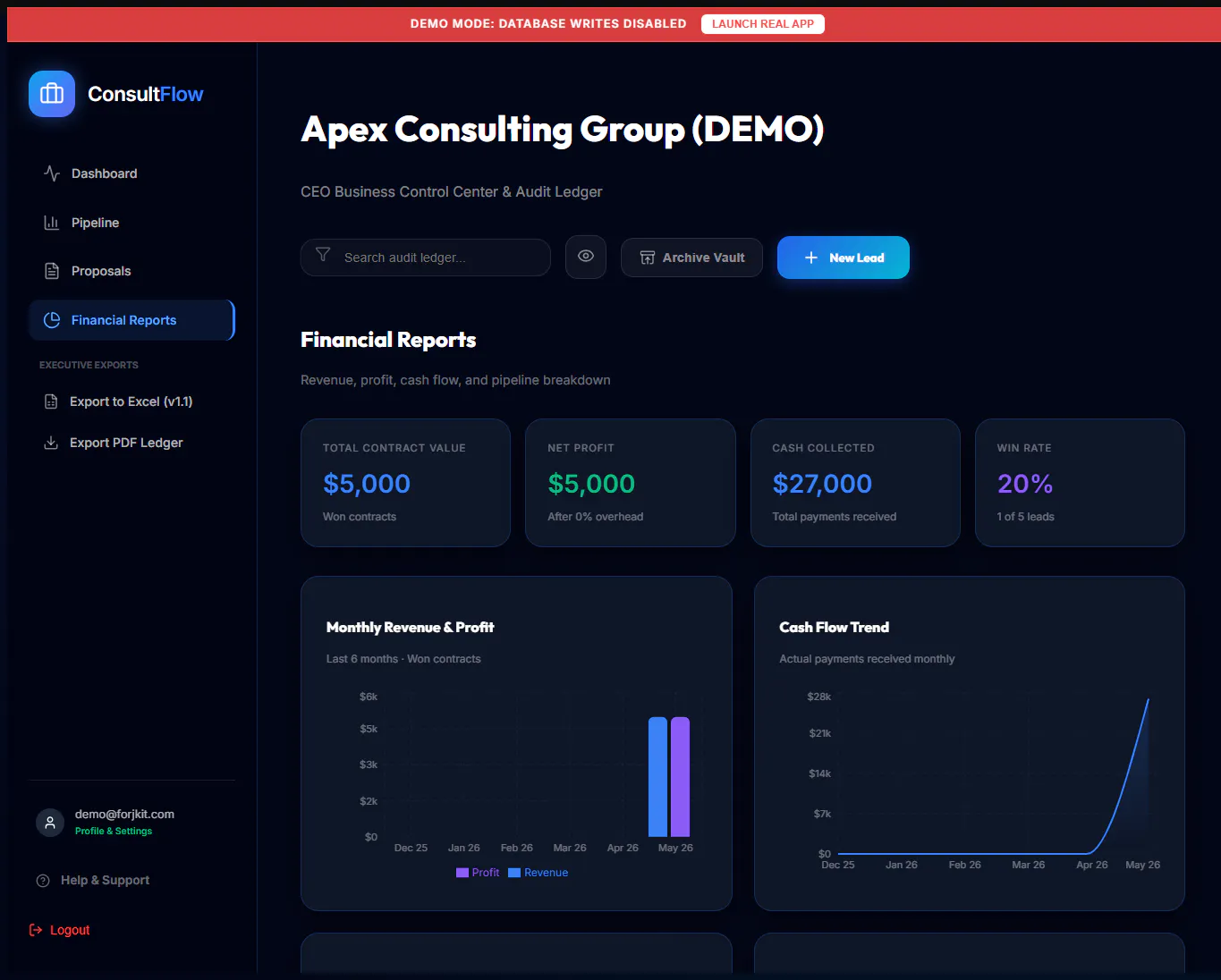1221x980 pixels.
Task: Click the ConsultFlow brand name
Action: pyautogui.click(x=146, y=94)
